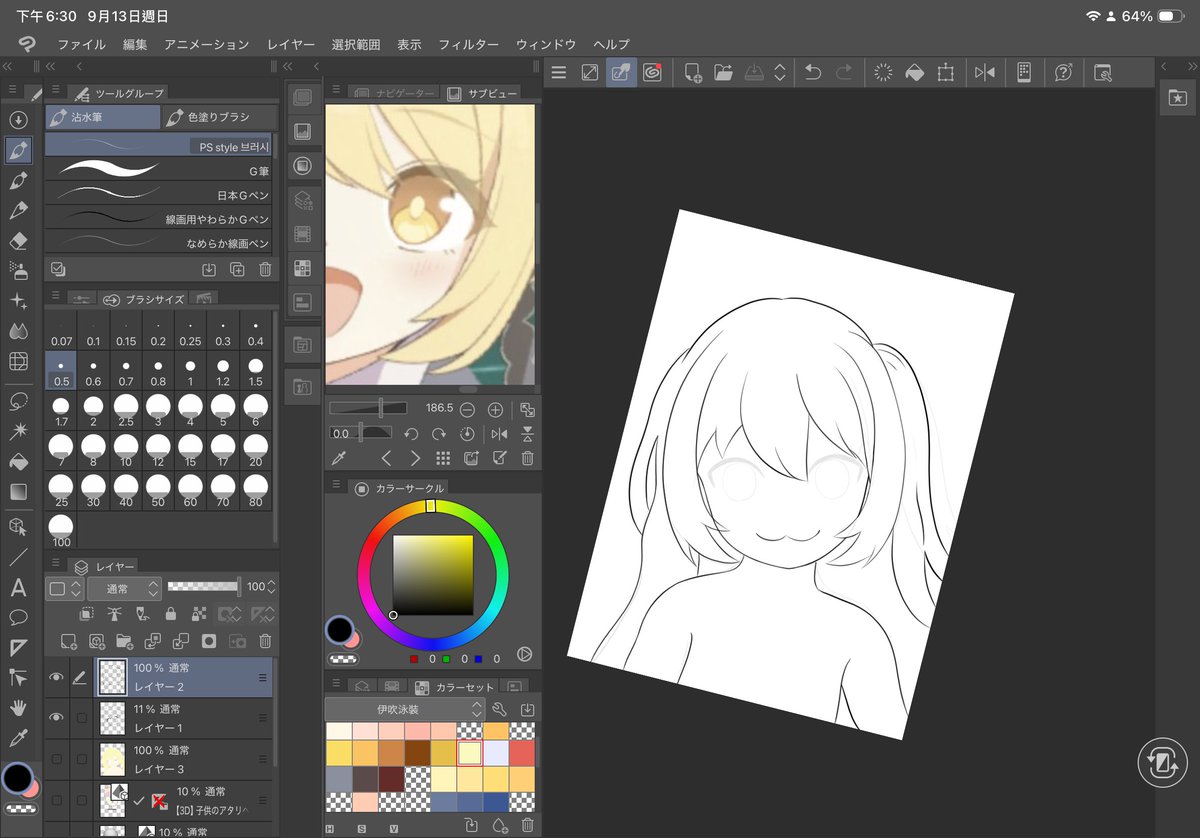Zoom in the Sub View with plus icon
The image size is (1200, 838).
(x=495, y=410)
